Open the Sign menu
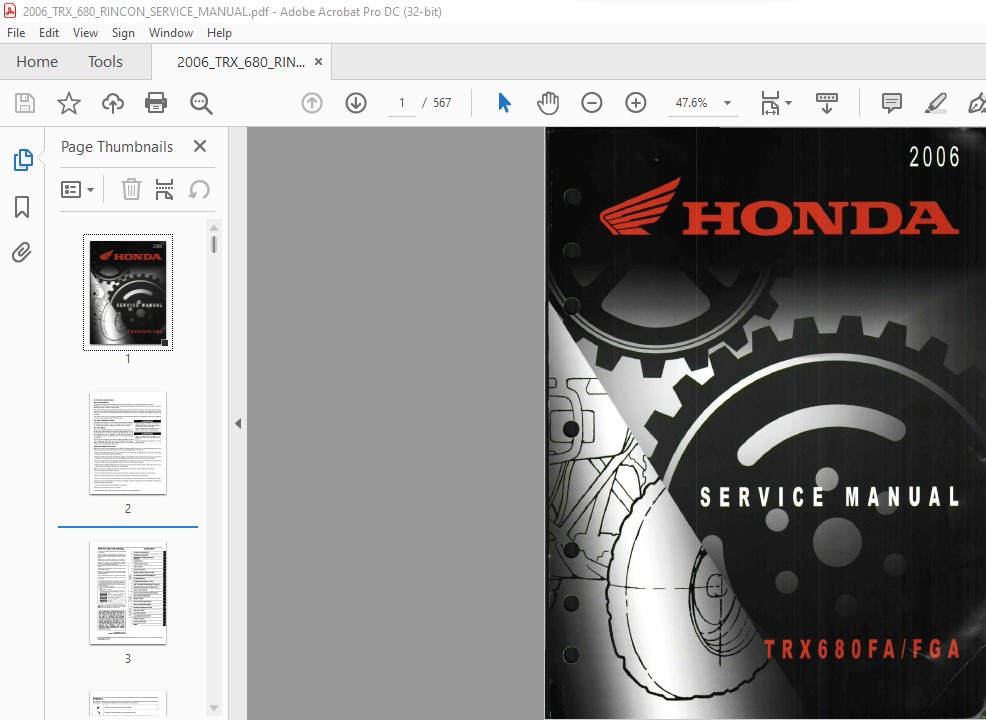 click(x=123, y=33)
